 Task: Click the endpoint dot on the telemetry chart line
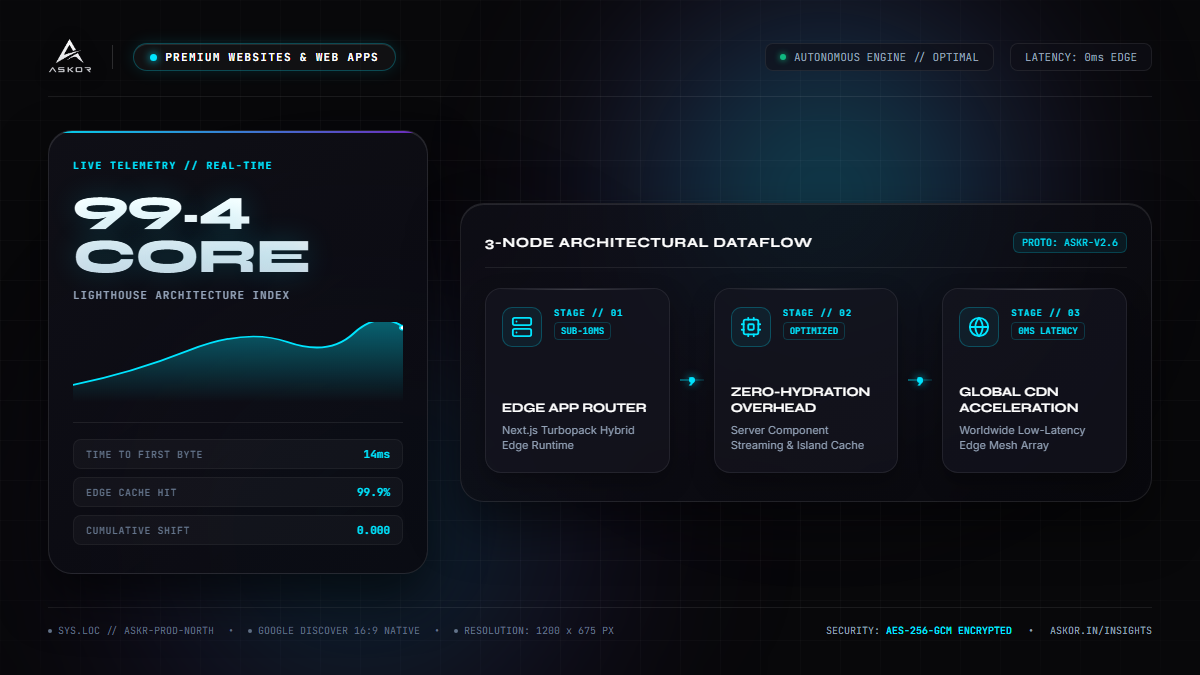click(x=401, y=327)
